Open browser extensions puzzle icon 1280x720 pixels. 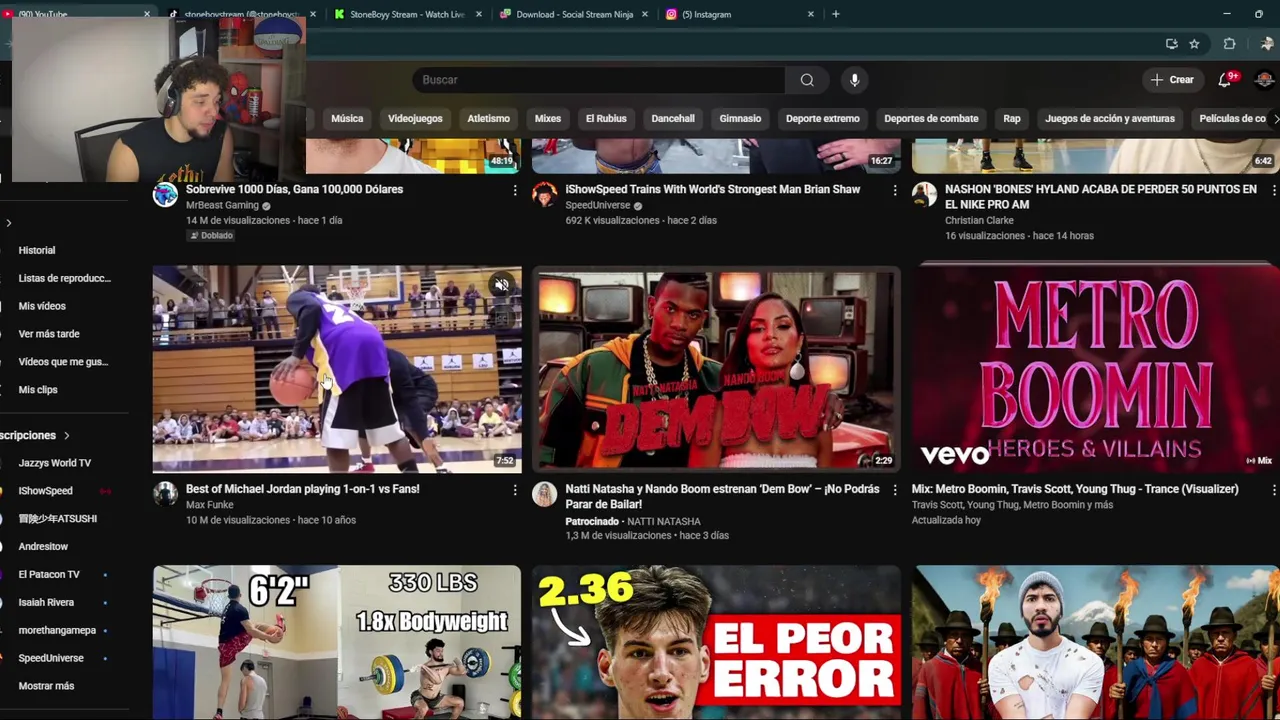1230,44
